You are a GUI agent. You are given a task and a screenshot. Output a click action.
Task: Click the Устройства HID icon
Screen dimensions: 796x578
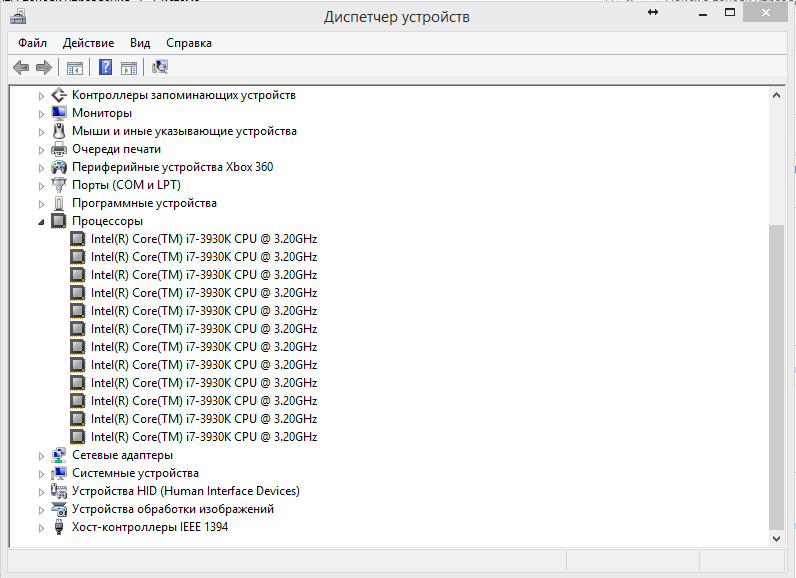point(59,491)
